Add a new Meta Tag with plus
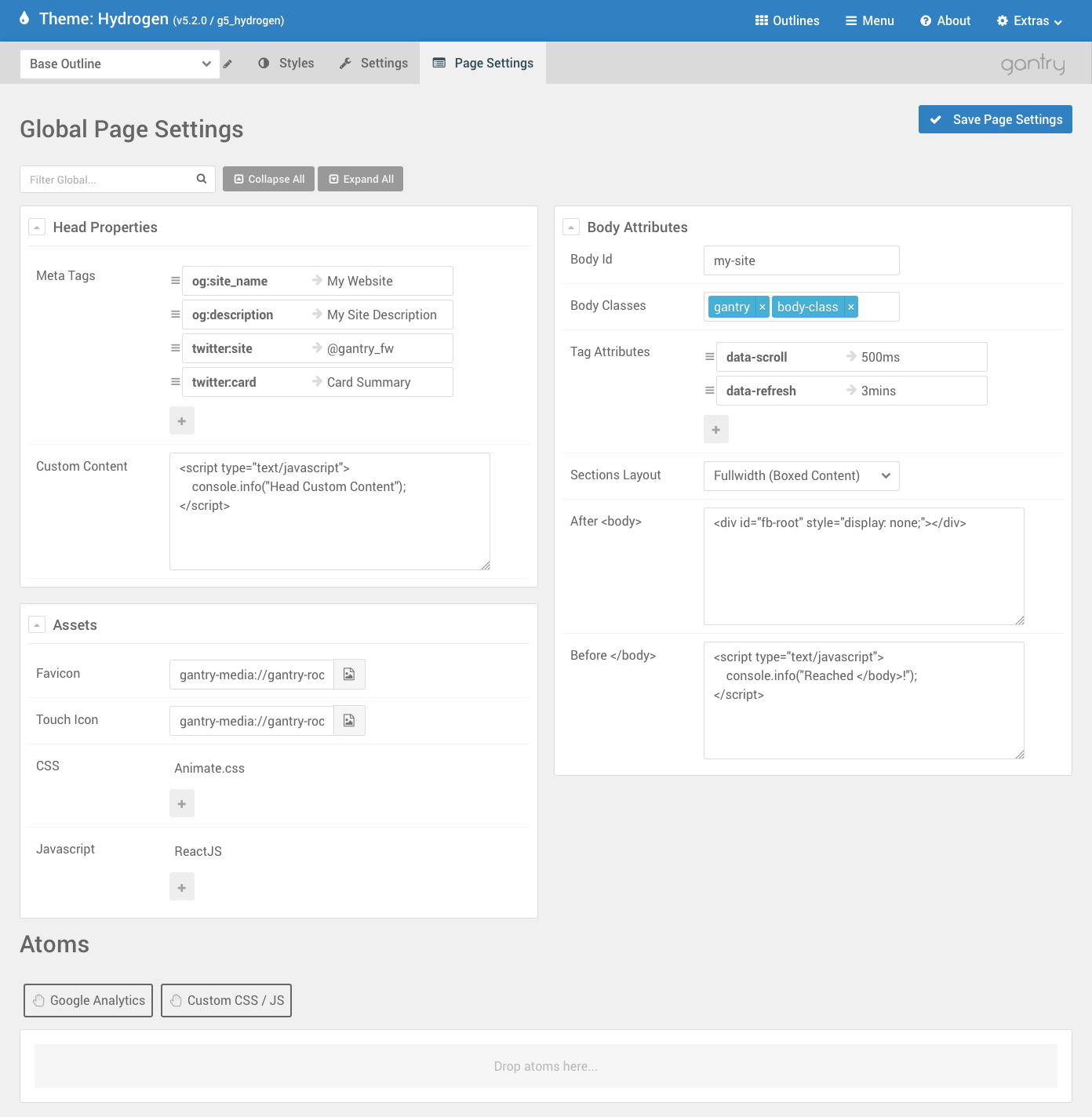 coord(182,421)
